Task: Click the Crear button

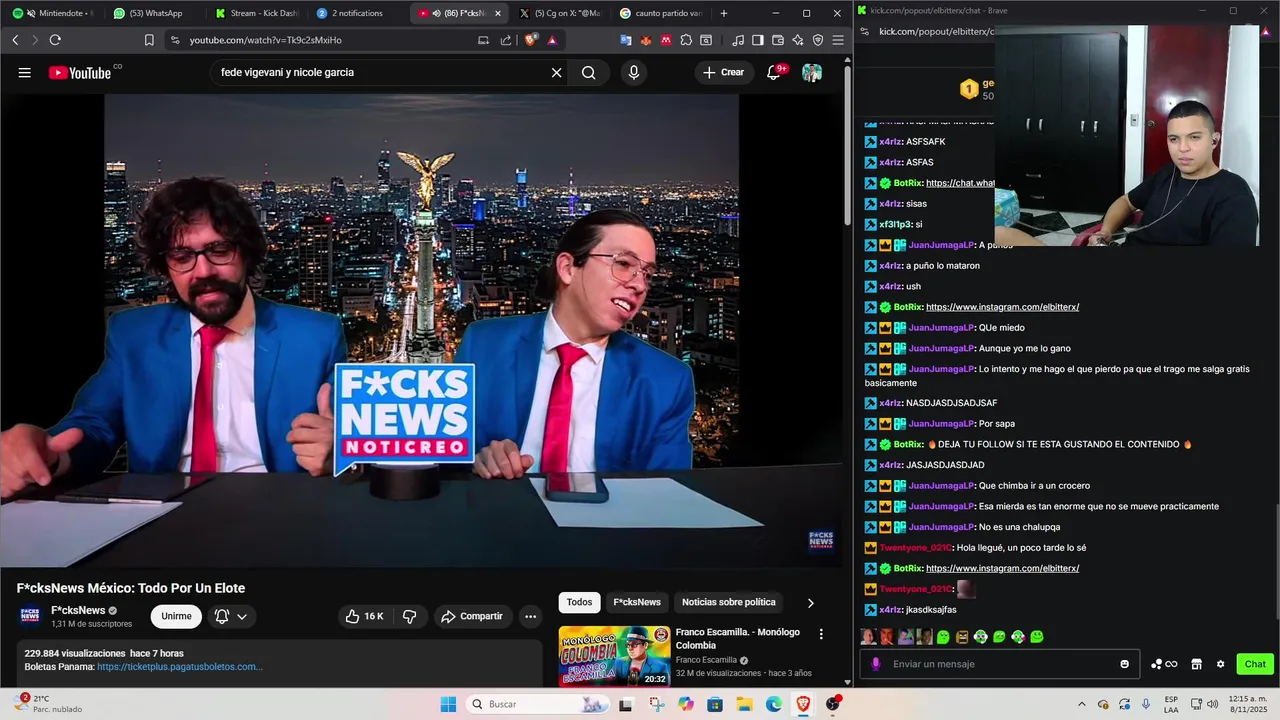Action: point(724,72)
